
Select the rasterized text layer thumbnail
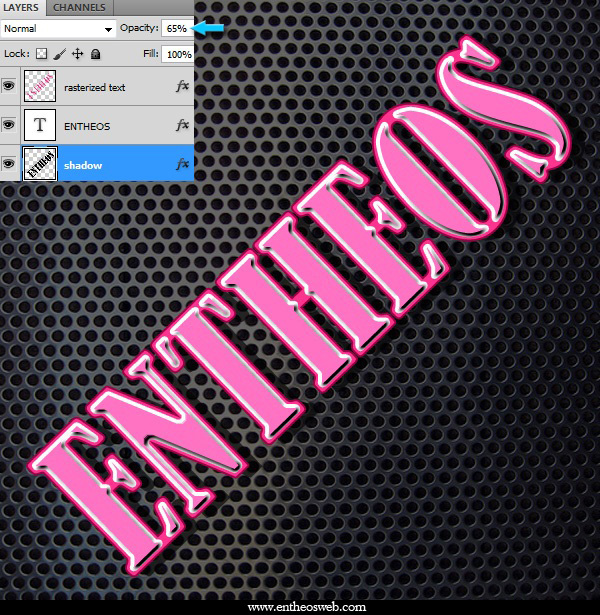coord(40,86)
